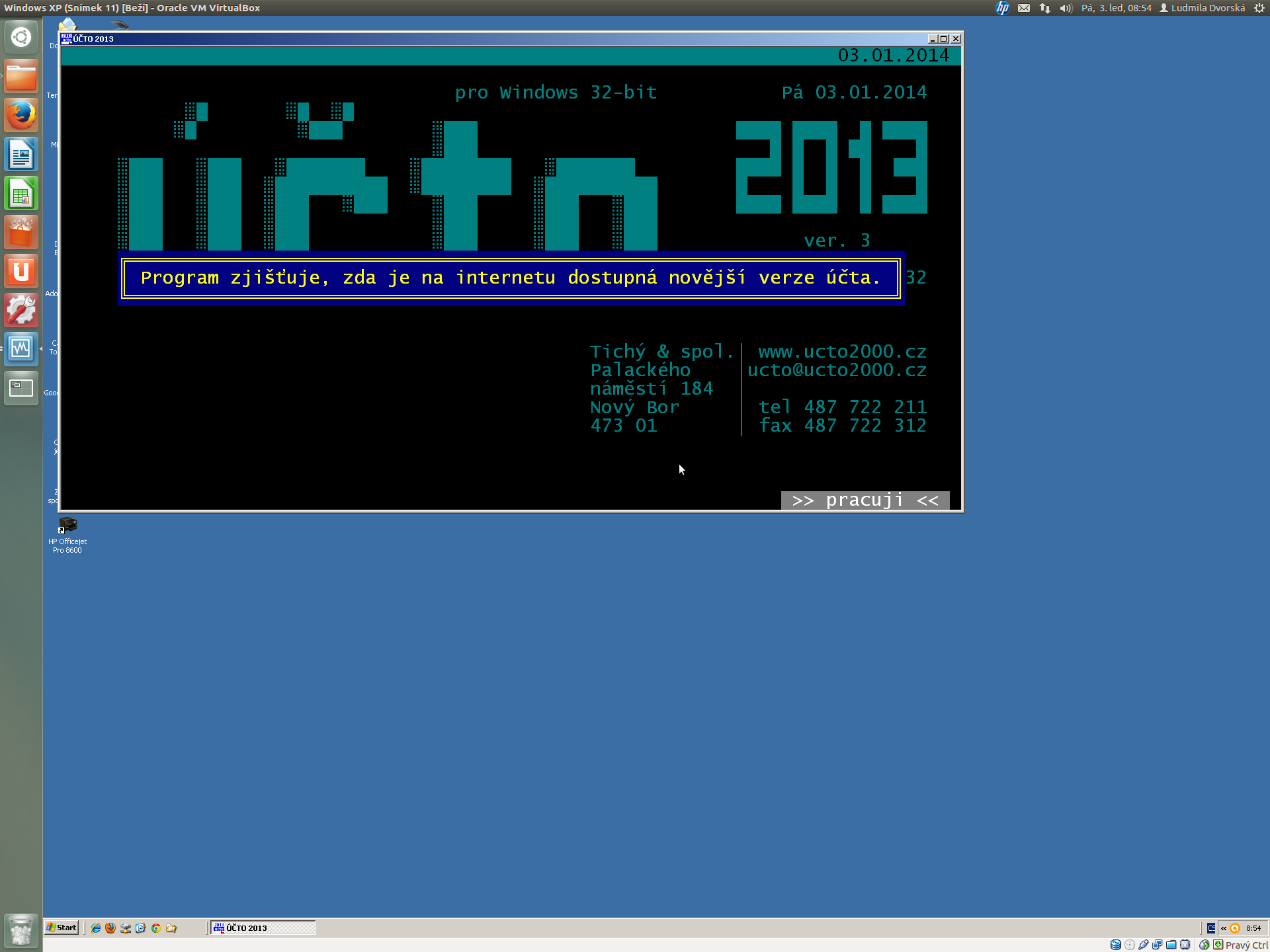The image size is (1270, 952).
Task: Launch Firefox from the Unity launcher
Action: point(21,115)
